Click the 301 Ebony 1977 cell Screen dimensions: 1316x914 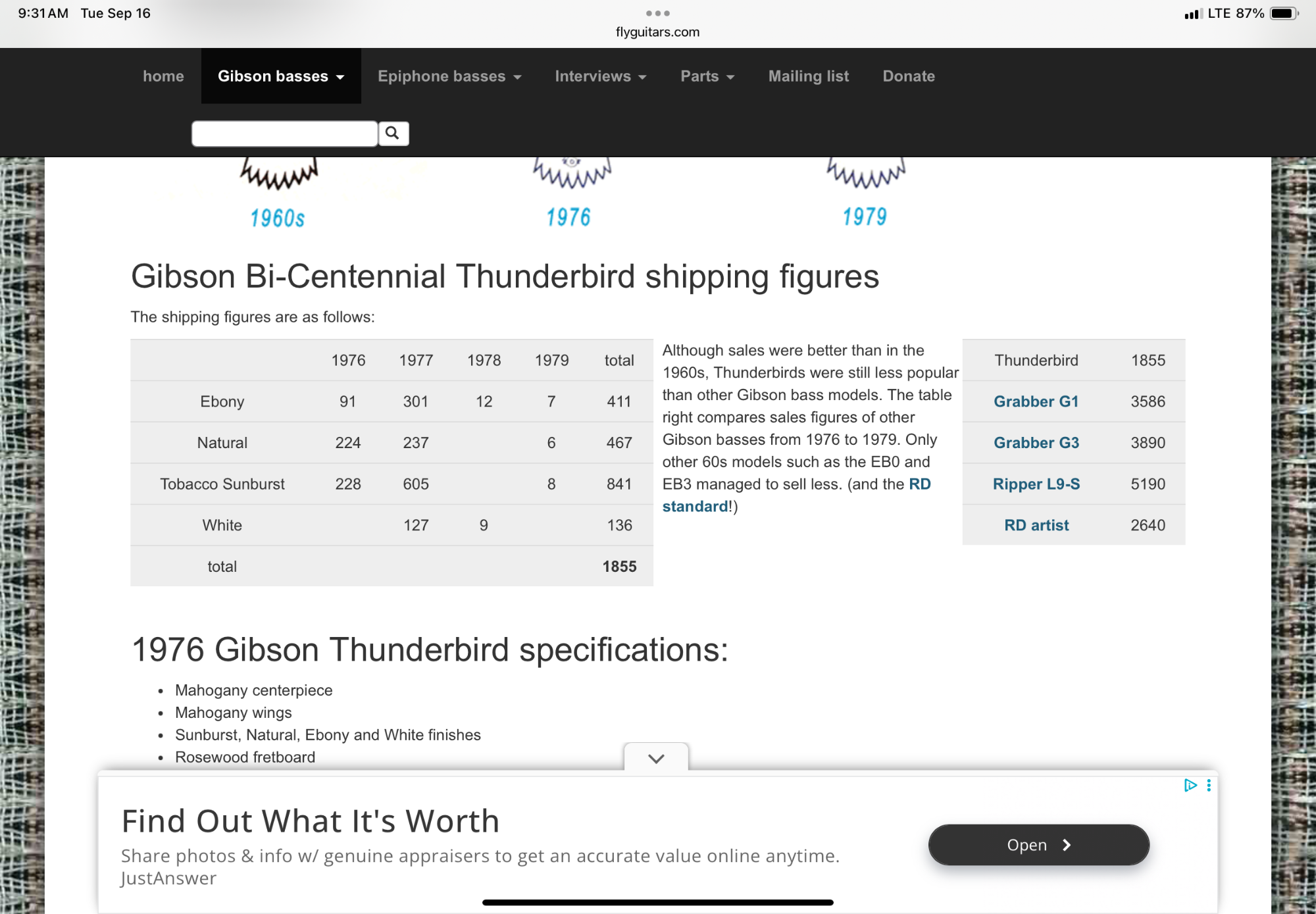(x=416, y=401)
